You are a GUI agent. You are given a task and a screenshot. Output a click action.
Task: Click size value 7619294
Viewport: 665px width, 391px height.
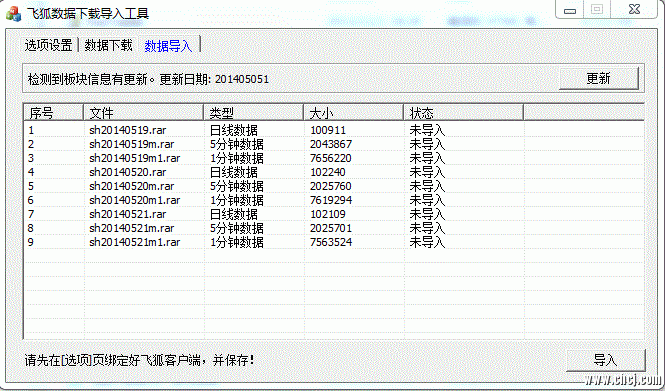pos(331,200)
